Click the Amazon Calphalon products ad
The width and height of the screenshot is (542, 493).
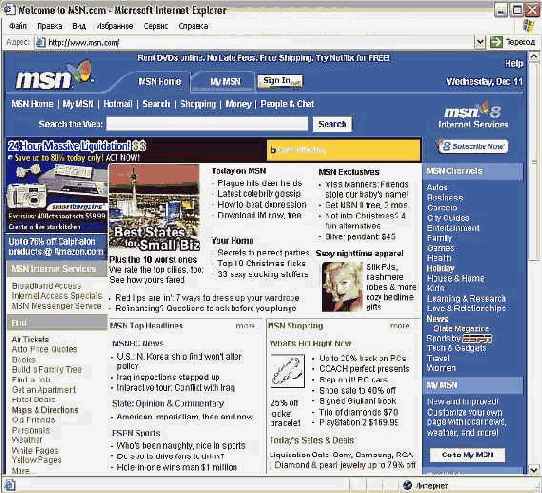[x=56, y=246]
